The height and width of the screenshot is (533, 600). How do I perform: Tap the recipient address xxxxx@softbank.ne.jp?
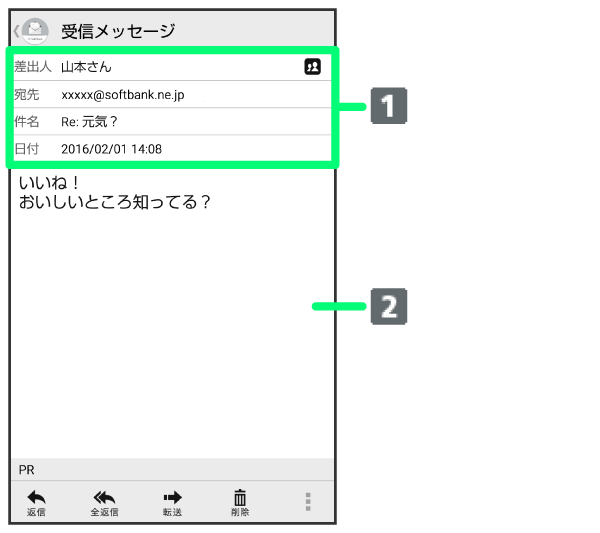pos(122,95)
